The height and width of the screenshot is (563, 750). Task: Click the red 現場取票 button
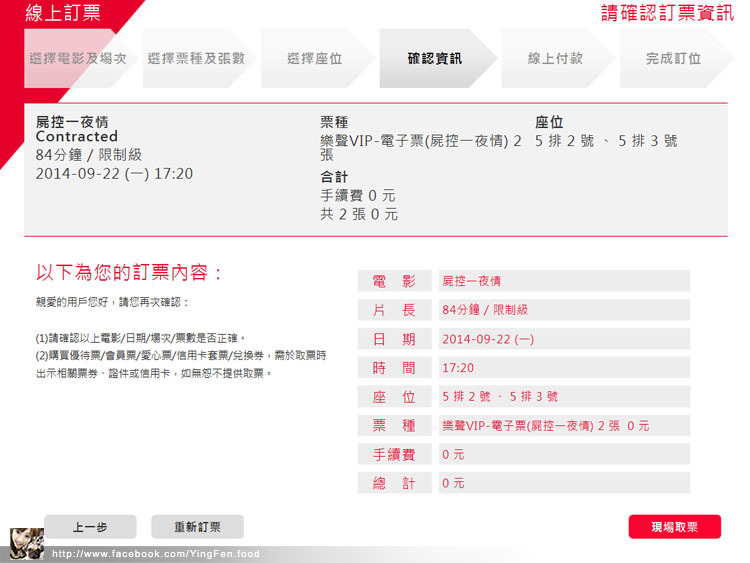[674, 527]
